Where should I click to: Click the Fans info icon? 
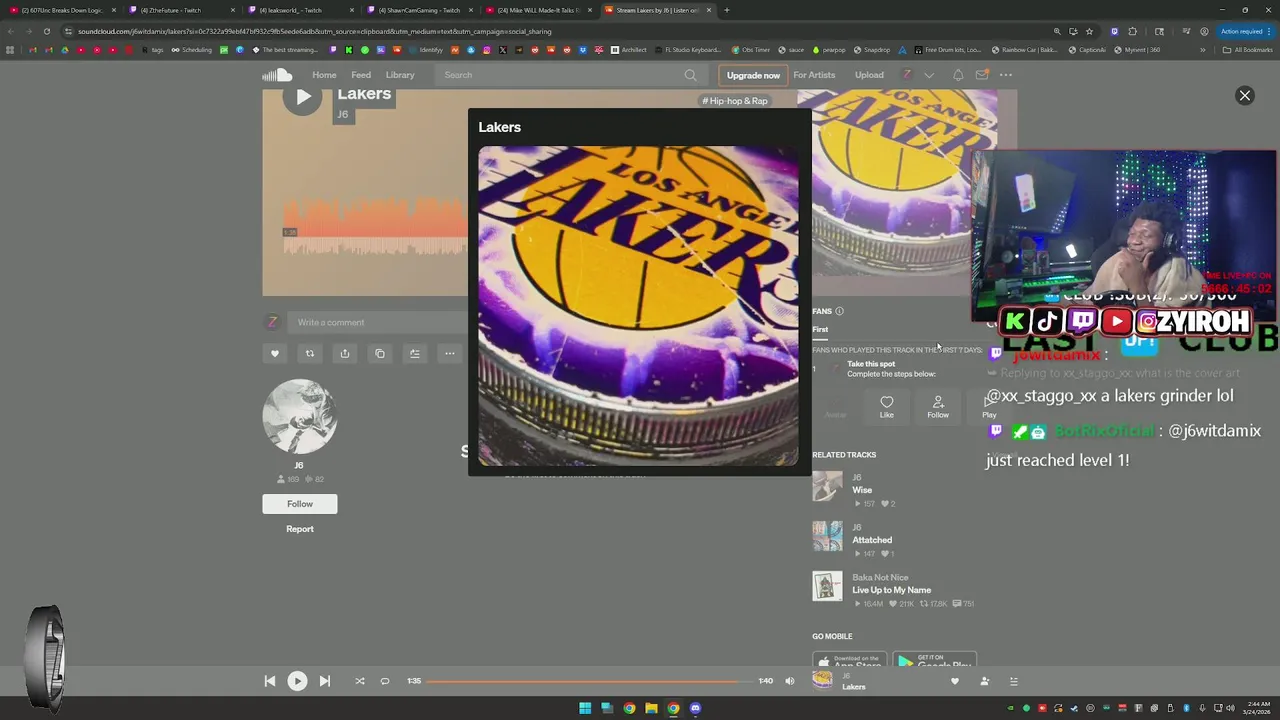click(839, 311)
